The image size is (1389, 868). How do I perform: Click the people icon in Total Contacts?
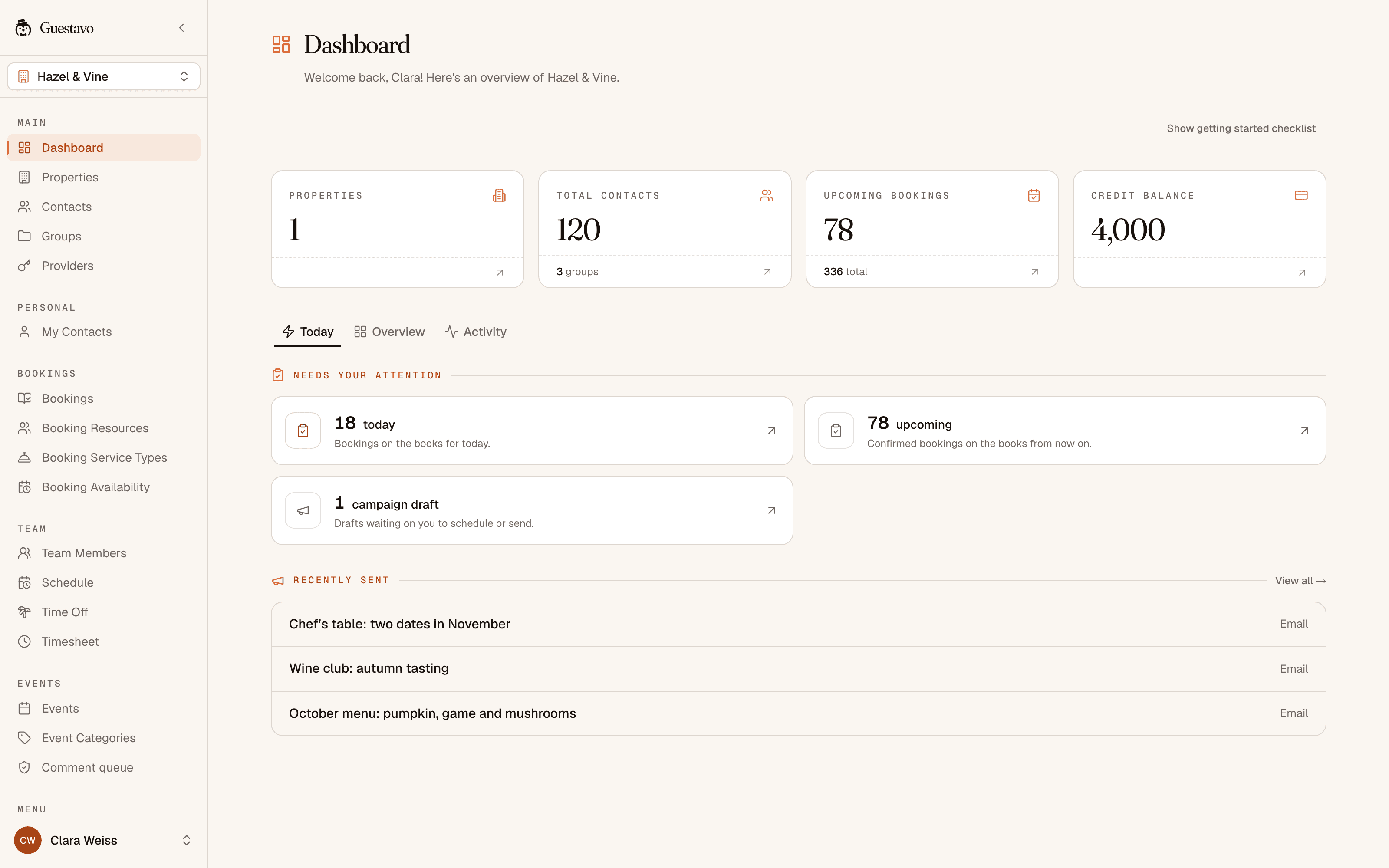pos(766,195)
